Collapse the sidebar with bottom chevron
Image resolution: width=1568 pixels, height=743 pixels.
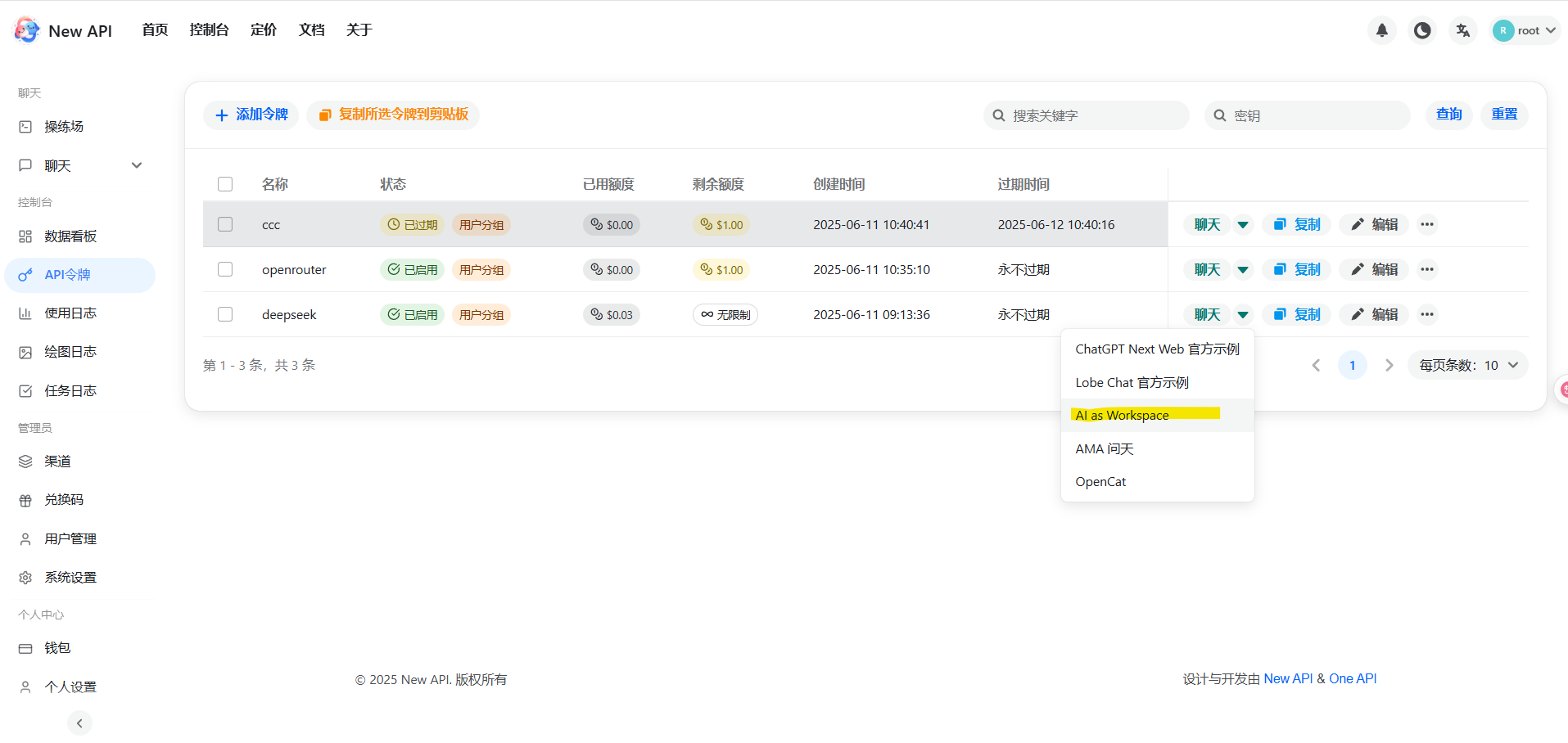(79, 723)
